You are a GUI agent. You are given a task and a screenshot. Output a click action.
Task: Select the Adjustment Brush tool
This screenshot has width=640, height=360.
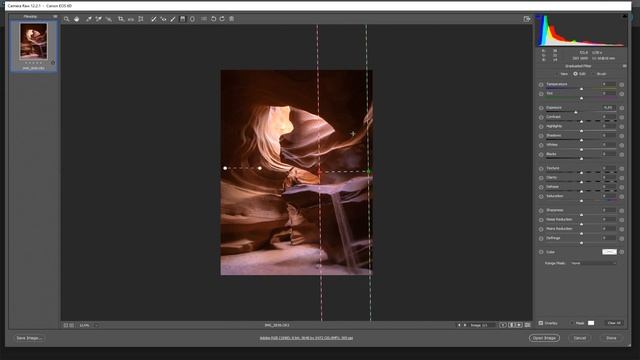click(x=173, y=19)
